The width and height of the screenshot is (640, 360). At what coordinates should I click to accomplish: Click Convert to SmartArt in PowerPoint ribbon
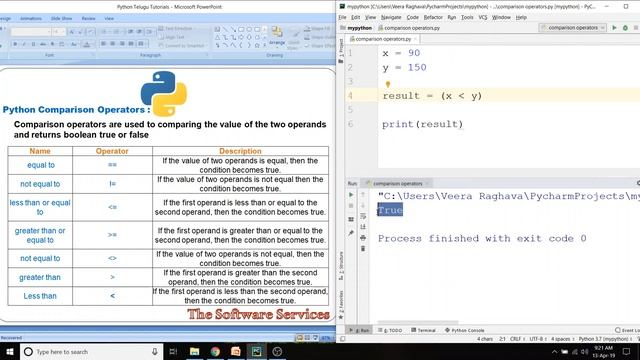181,45
